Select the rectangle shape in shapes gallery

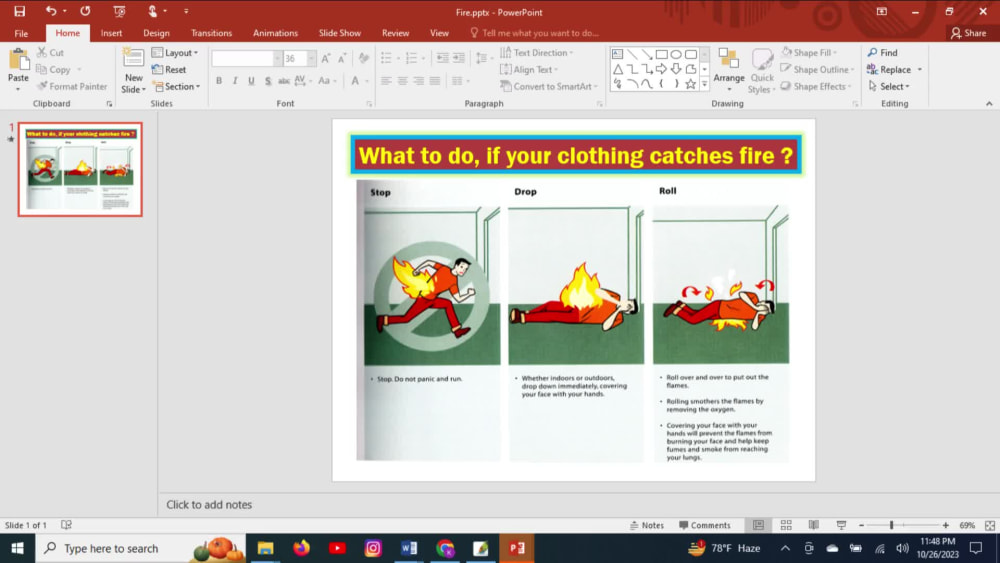(661, 54)
